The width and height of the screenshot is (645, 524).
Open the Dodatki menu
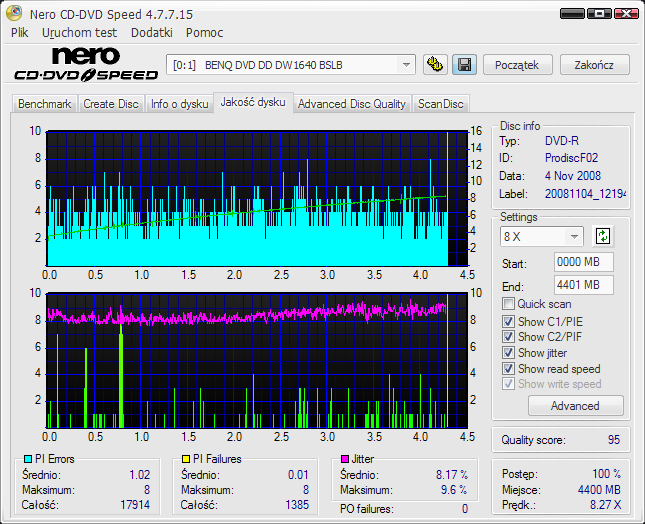pos(152,32)
